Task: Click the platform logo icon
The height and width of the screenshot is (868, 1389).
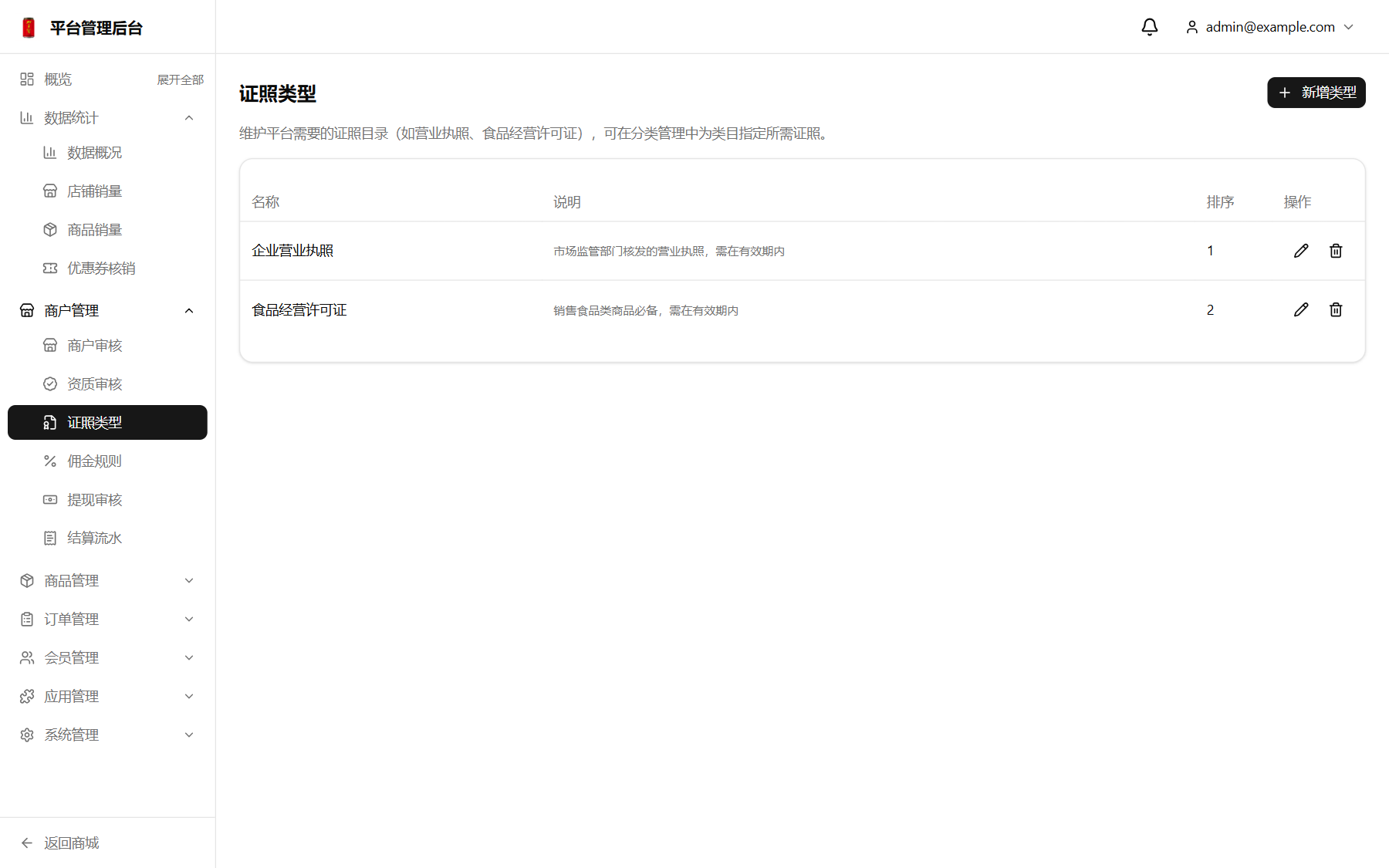Action: [x=29, y=28]
